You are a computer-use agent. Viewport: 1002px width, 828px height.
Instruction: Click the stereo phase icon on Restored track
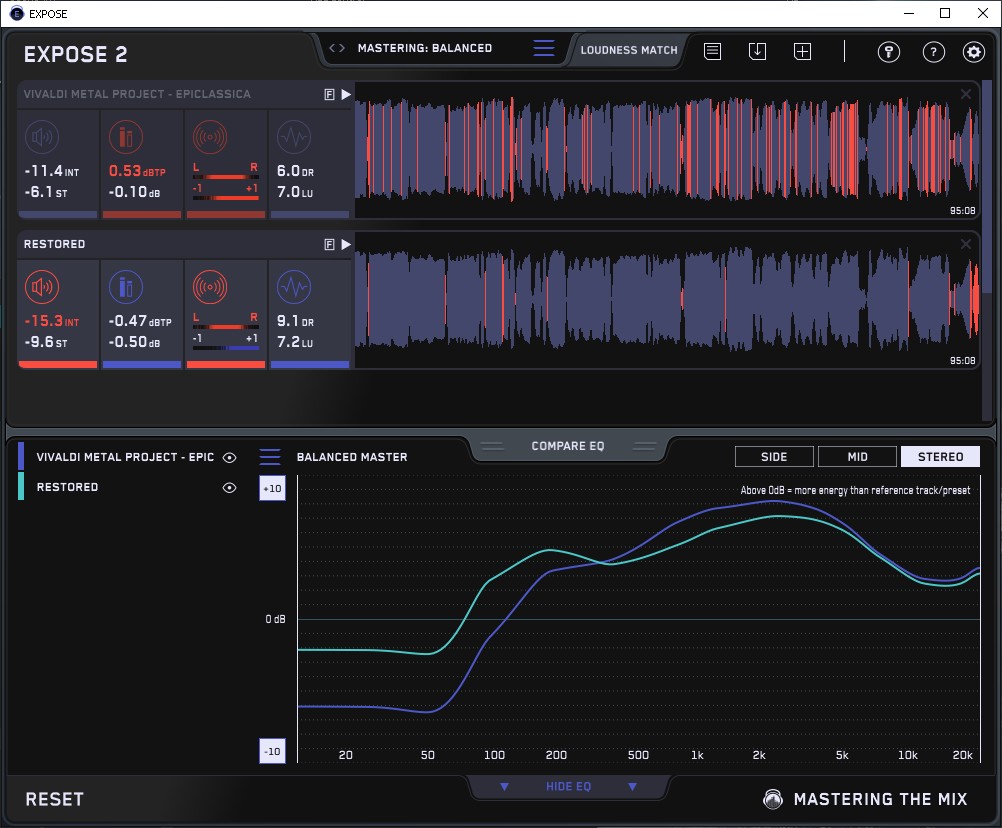point(210,287)
